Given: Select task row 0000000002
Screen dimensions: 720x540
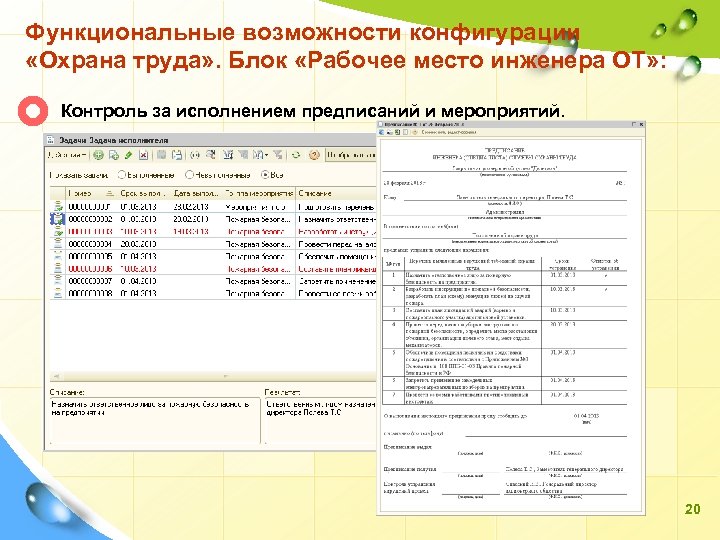Looking at the screenshot, I should pyautogui.click(x=213, y=219).
